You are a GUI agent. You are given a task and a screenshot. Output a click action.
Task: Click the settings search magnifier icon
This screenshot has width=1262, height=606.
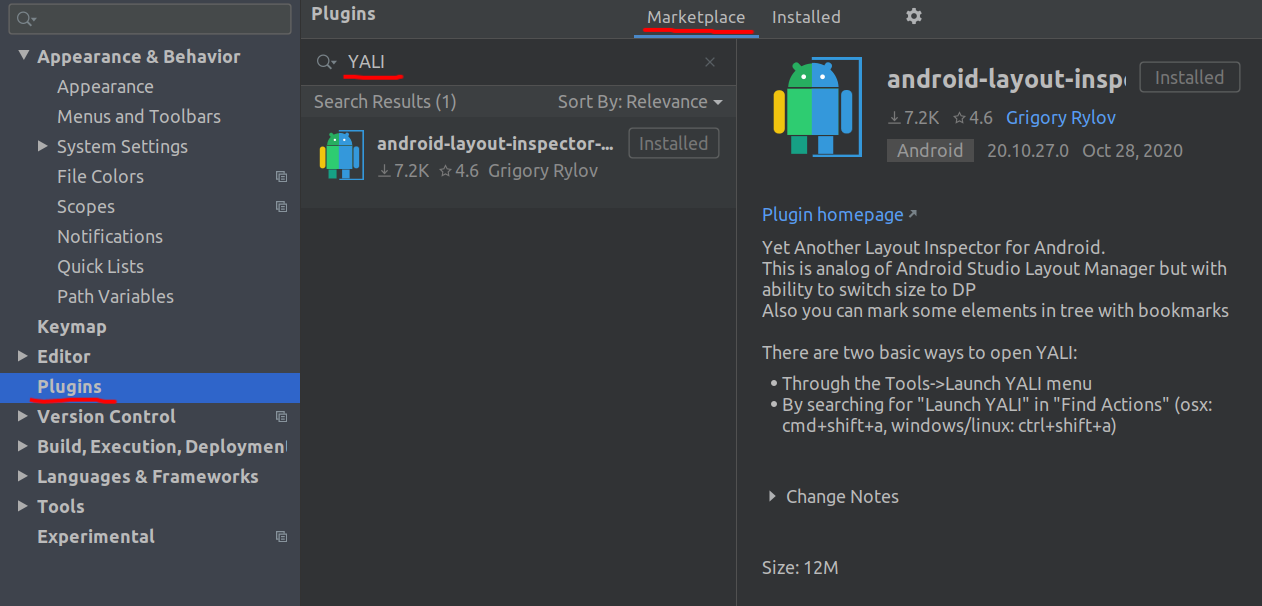(x=27, y=19)
